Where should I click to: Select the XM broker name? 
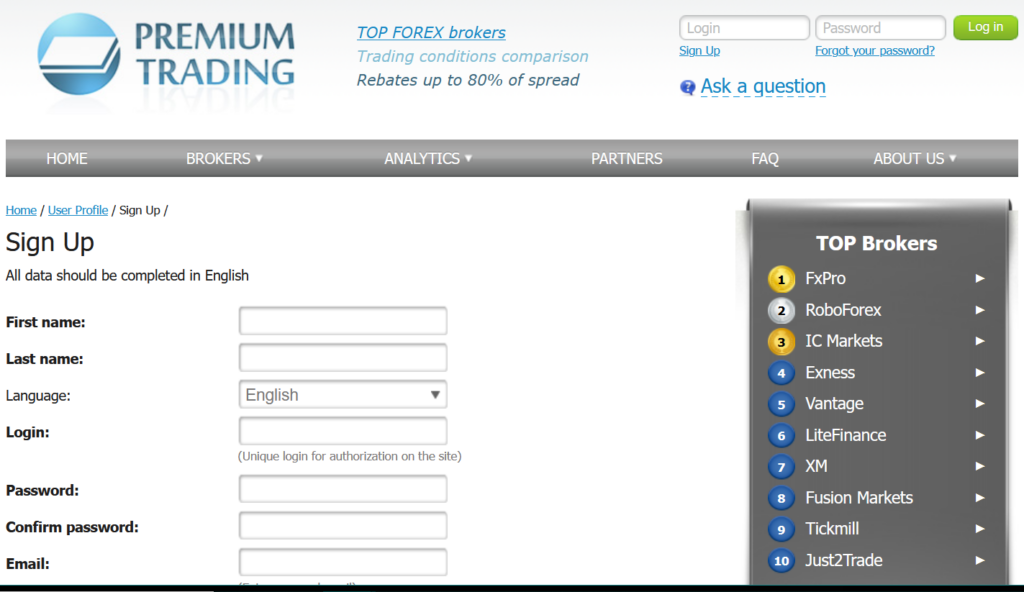(x=816, y=466)
